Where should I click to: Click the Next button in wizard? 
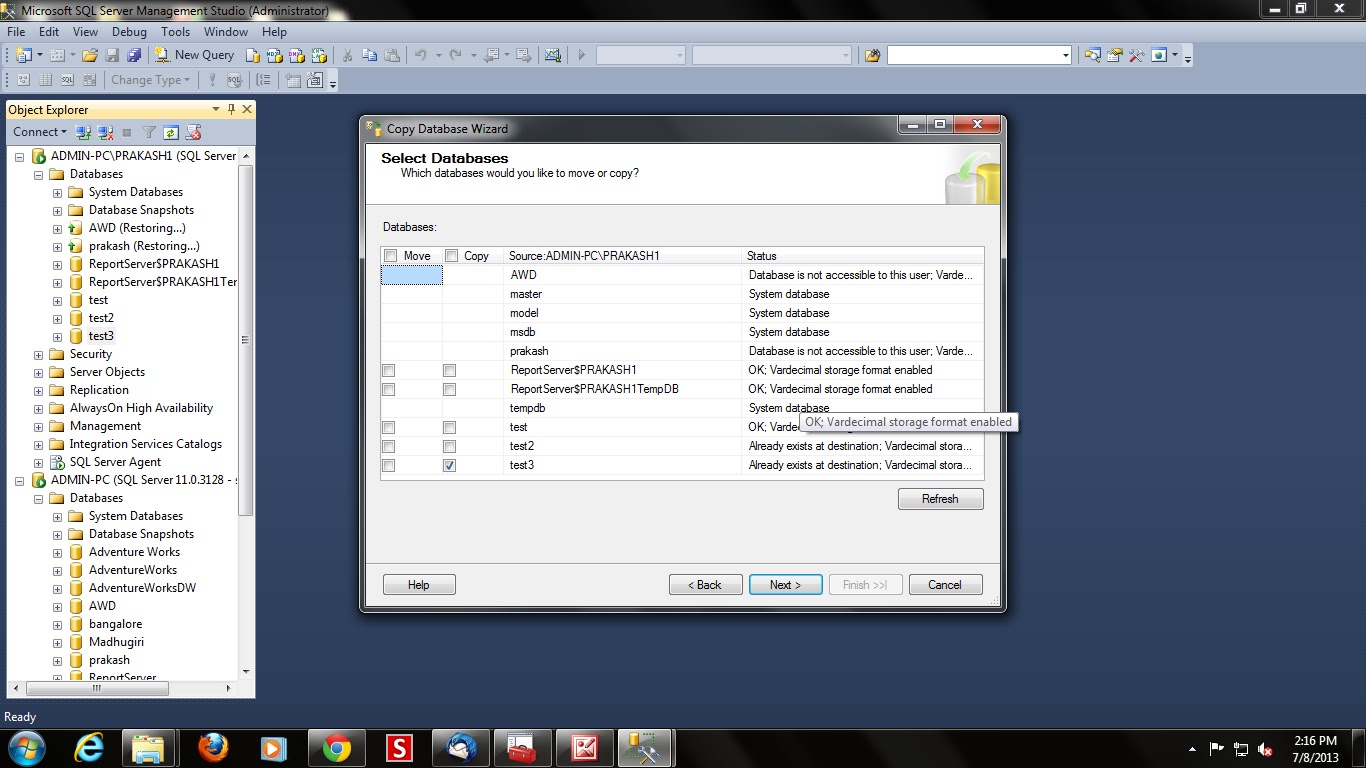tap(786, 585)
